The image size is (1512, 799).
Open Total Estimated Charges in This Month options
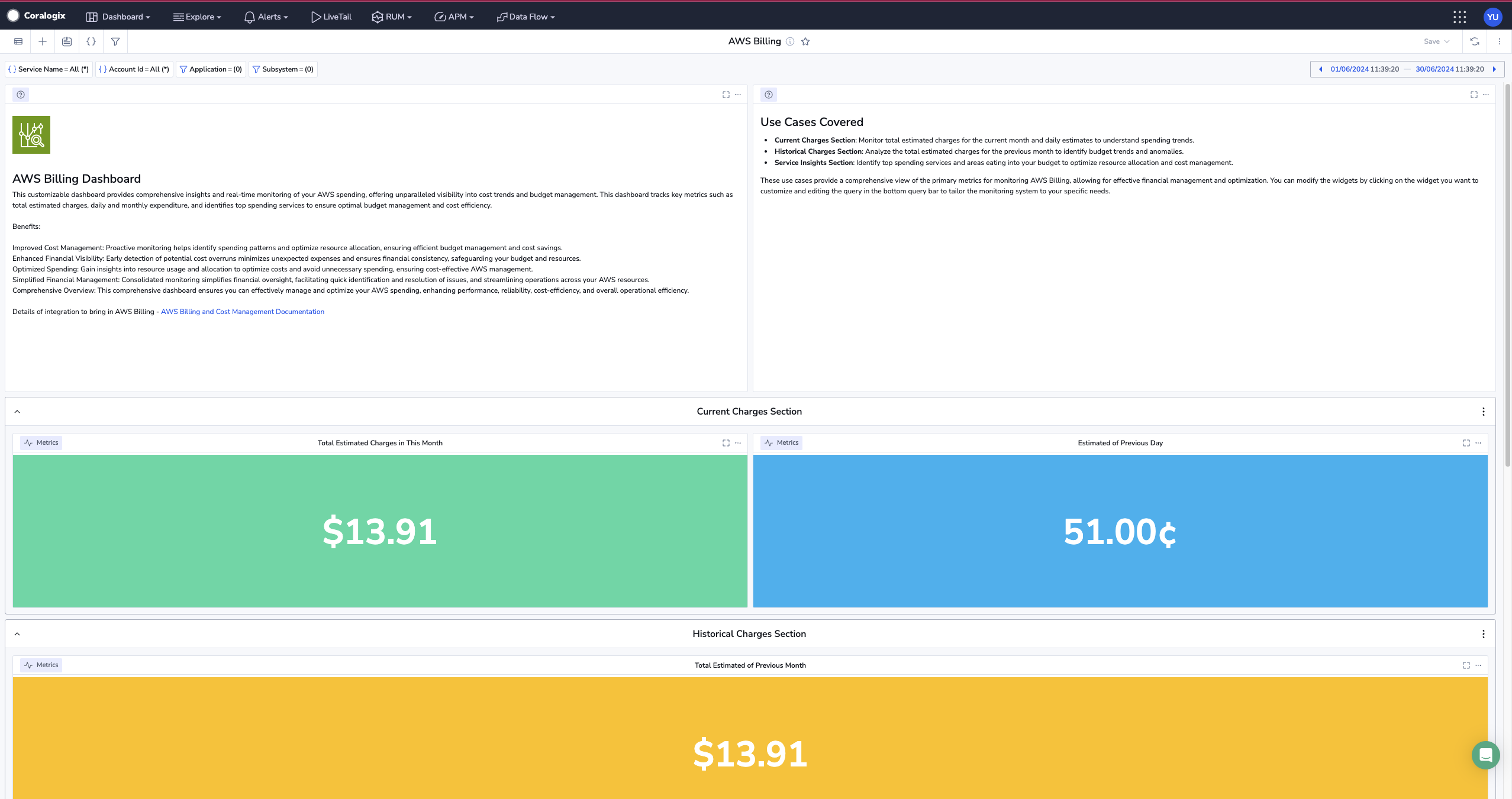738,443
